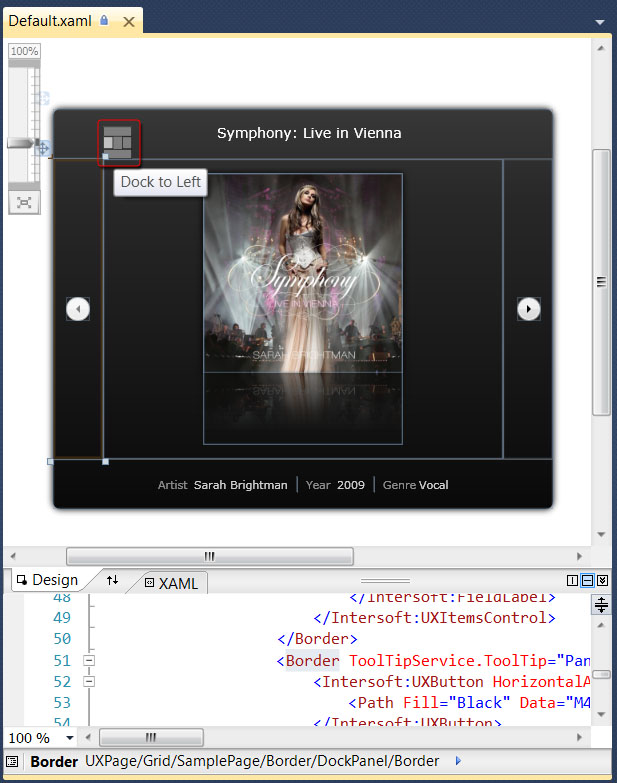Open the document tab list dropdown arrow

[599, 21]
